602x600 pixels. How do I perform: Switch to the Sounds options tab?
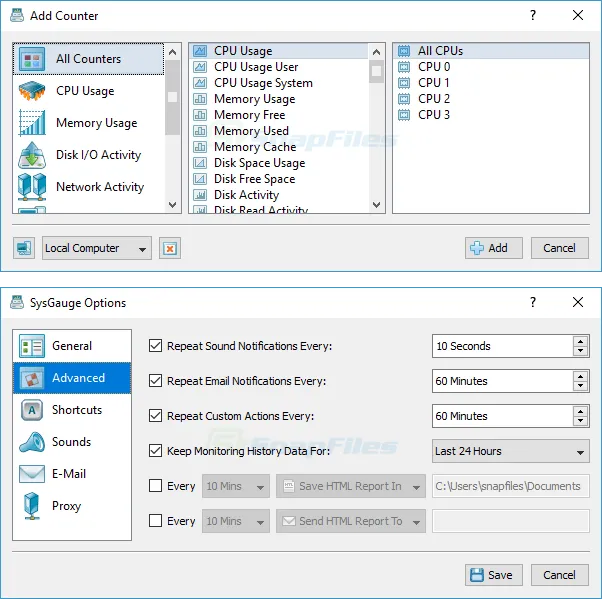[72, 442]
